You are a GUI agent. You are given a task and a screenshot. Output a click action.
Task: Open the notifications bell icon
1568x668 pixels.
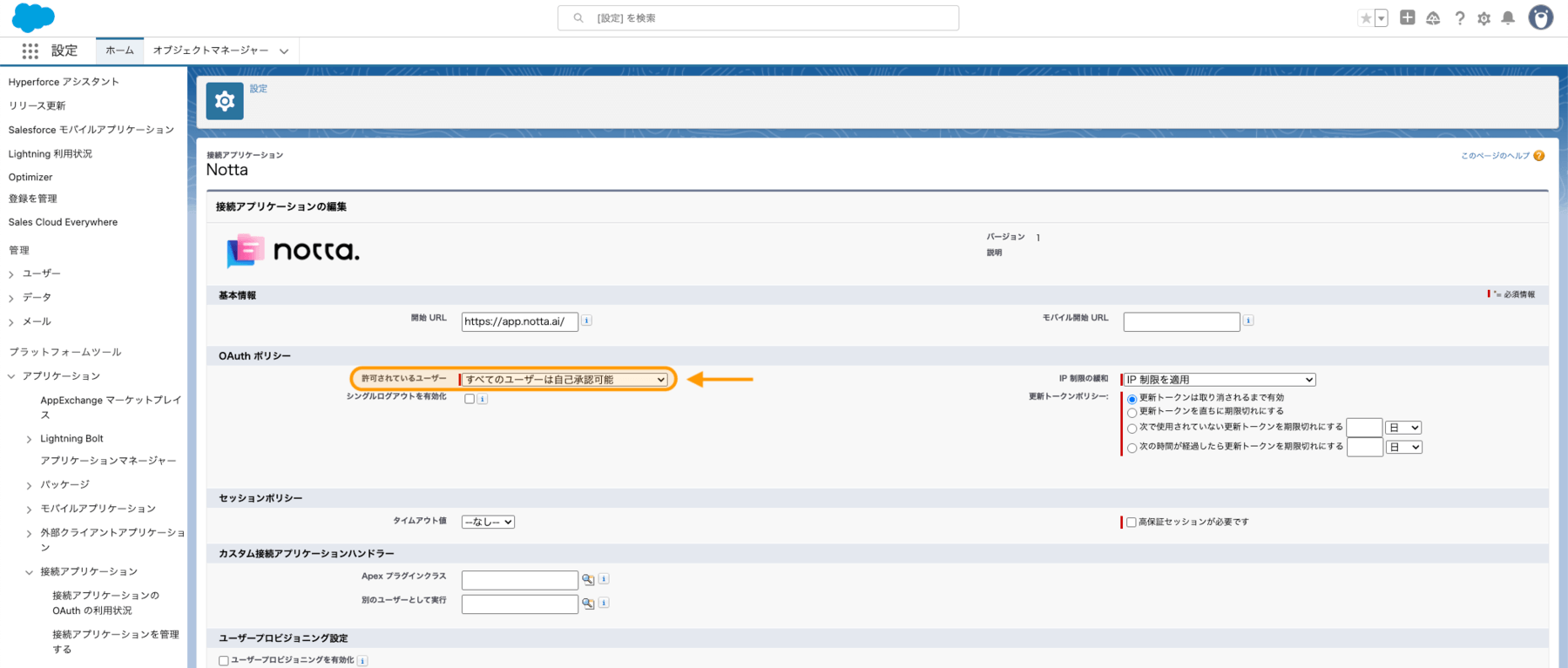[x=1509, y=18]
